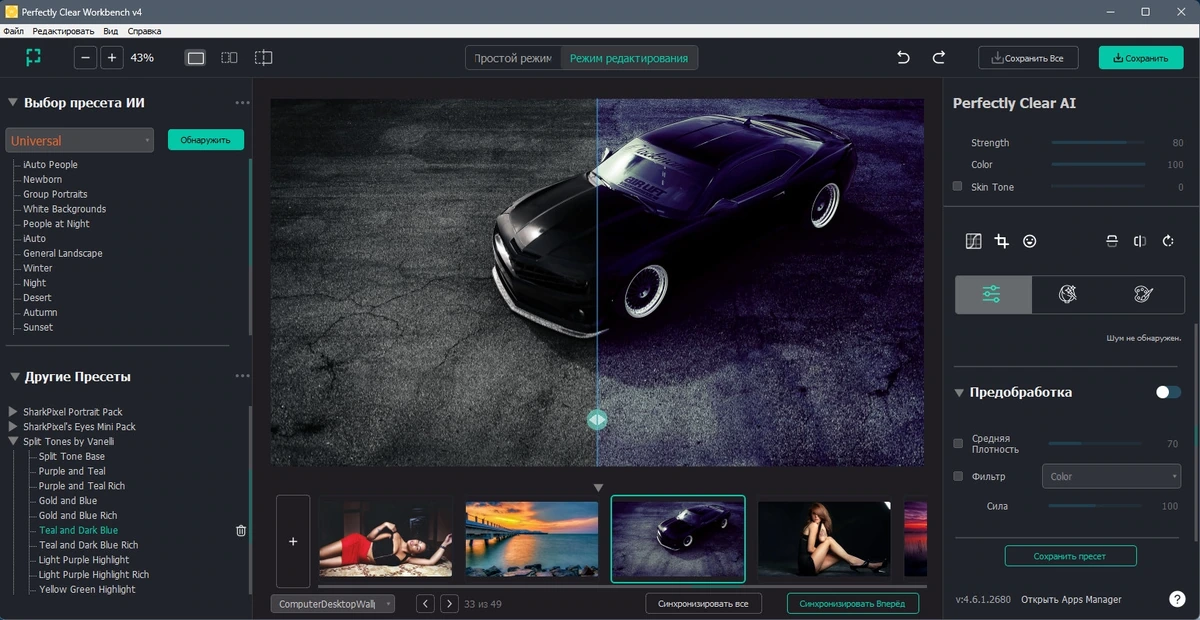Click the rotate image icon
Image resolution: width=1200 pixels, height=620 pixels.
click(1168, 241)
